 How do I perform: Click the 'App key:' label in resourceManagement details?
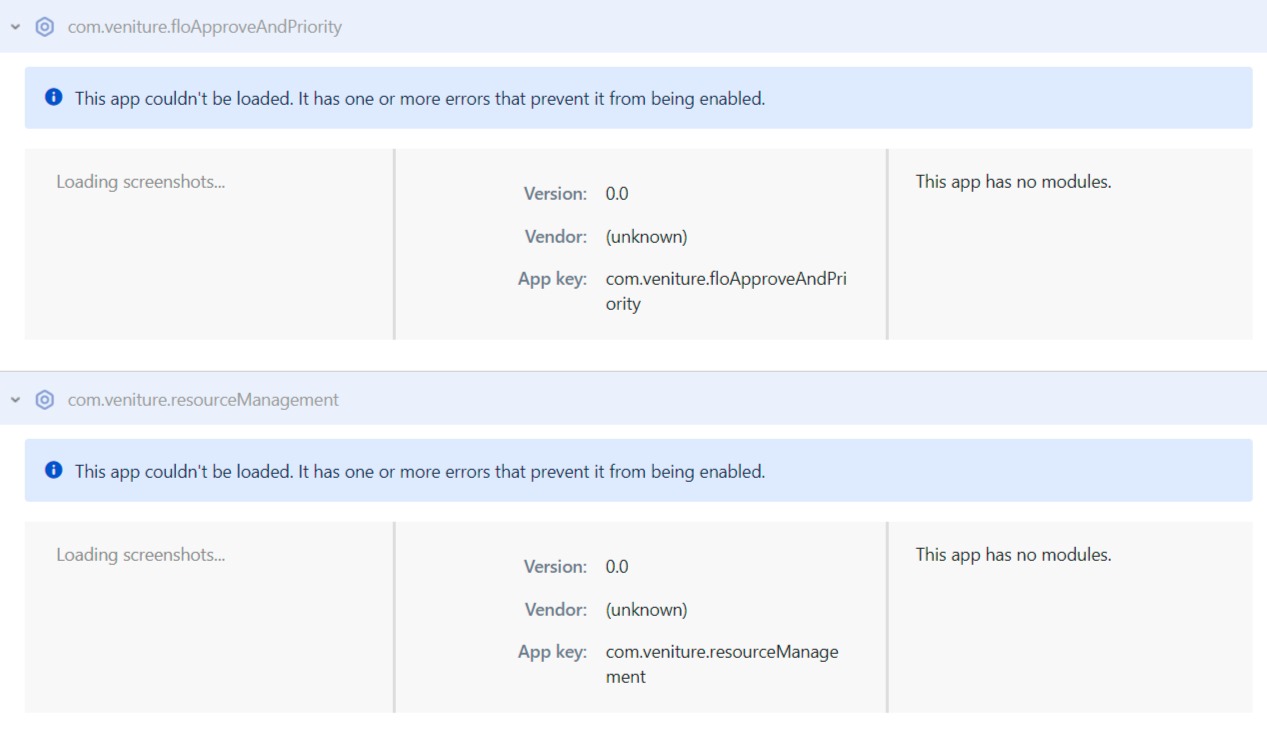point(552,652)
